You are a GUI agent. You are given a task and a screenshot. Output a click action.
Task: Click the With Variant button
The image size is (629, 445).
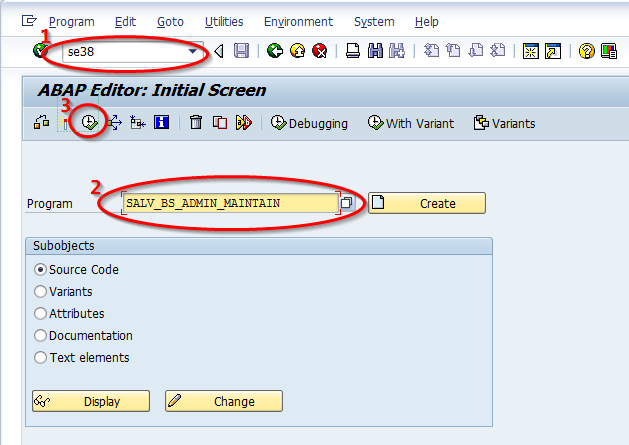coord(411,123)
